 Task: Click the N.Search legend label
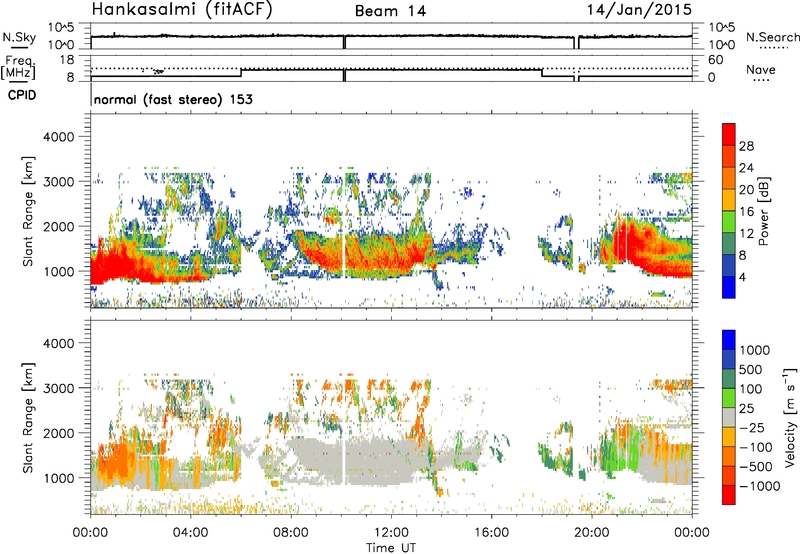(x=772, y=37)
